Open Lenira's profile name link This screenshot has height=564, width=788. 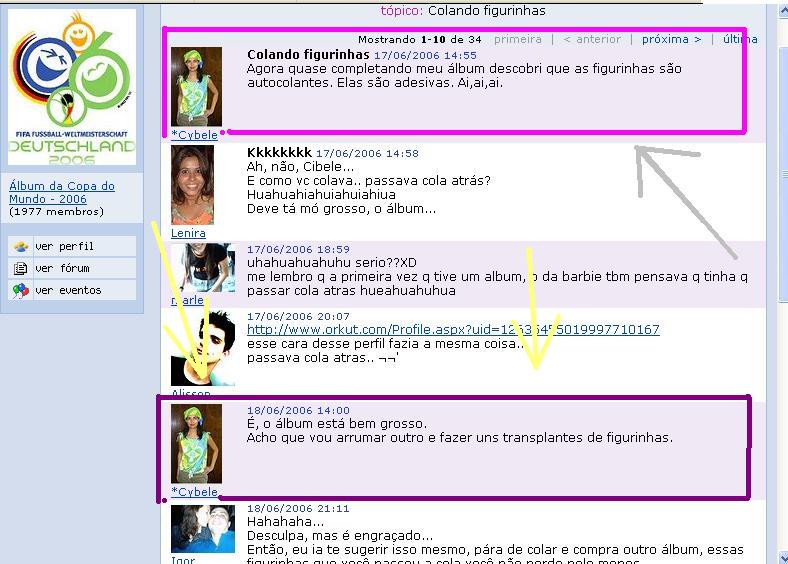click(188, 233)
